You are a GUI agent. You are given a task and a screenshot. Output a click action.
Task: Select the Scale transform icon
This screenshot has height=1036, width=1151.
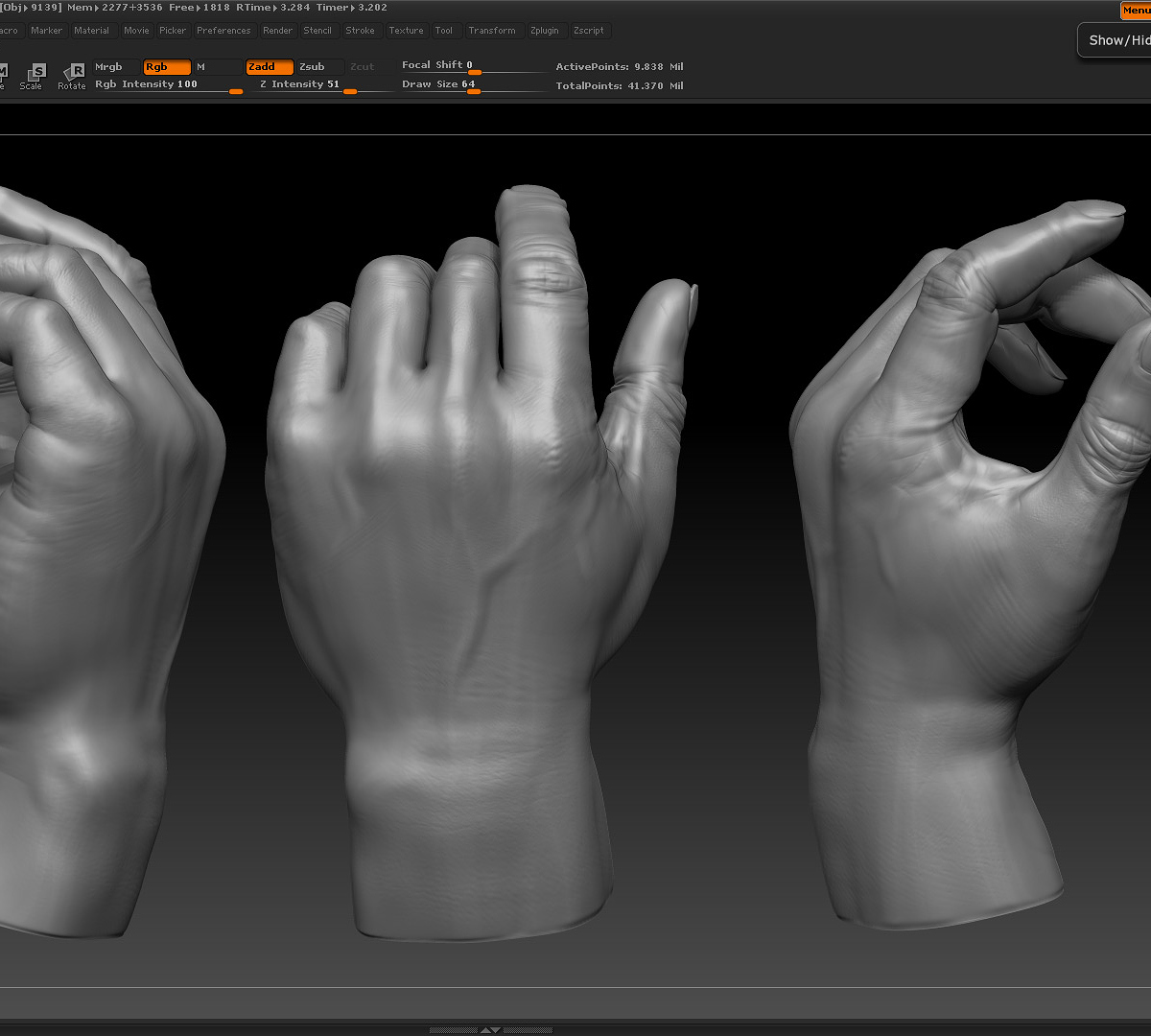coord(32,77)
